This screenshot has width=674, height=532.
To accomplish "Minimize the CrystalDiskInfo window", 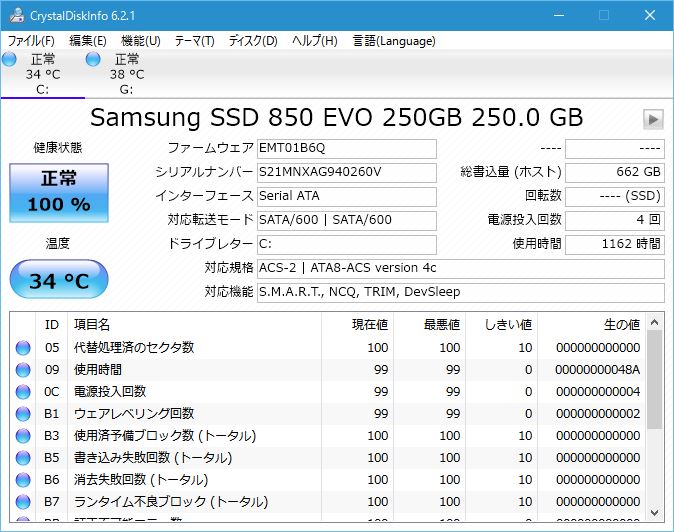I will coord(559,15).
